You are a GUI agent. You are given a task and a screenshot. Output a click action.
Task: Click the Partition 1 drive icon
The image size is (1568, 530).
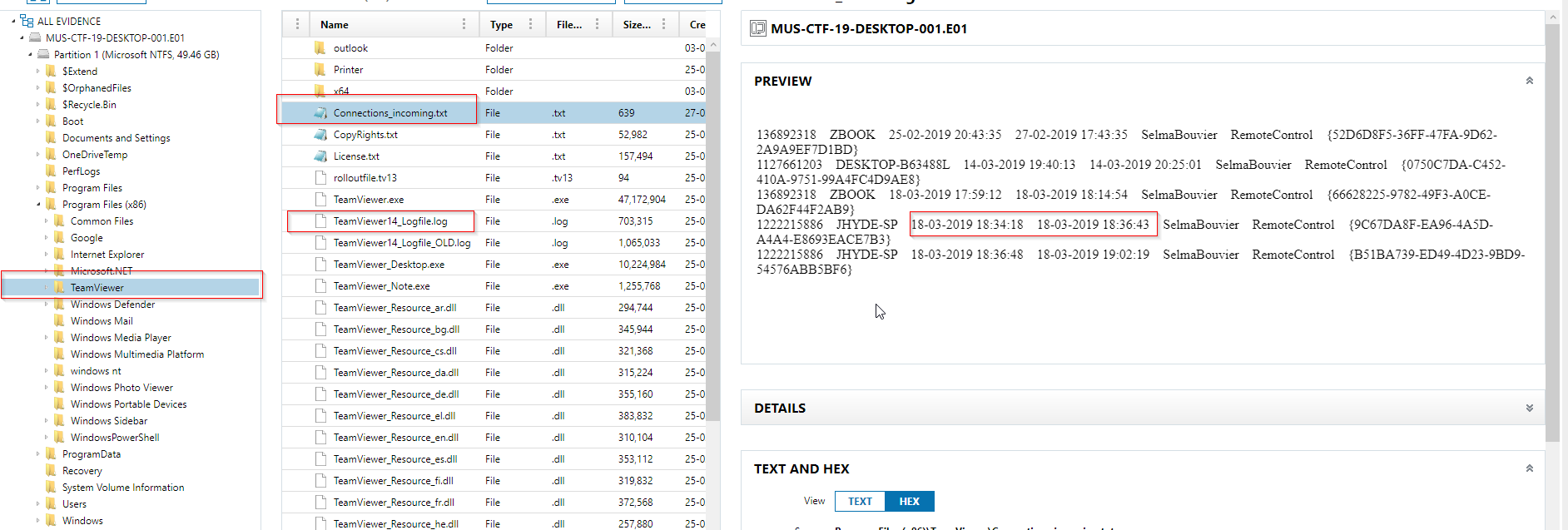43,54
